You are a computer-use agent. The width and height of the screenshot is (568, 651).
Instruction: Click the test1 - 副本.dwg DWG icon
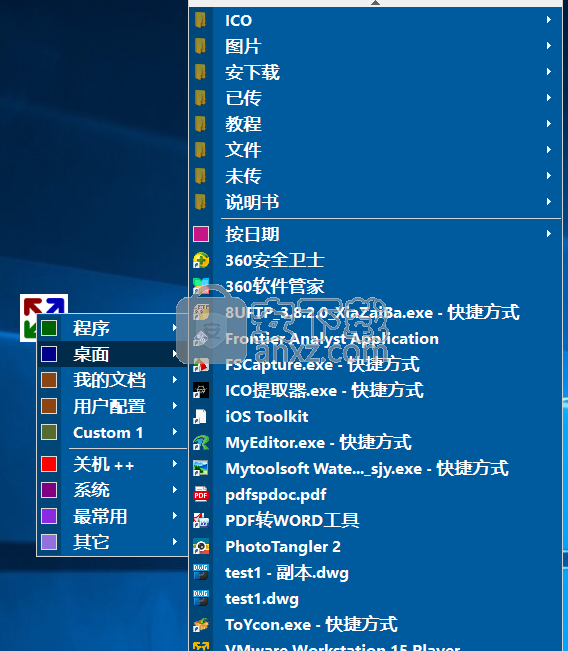tap(201, 573)
